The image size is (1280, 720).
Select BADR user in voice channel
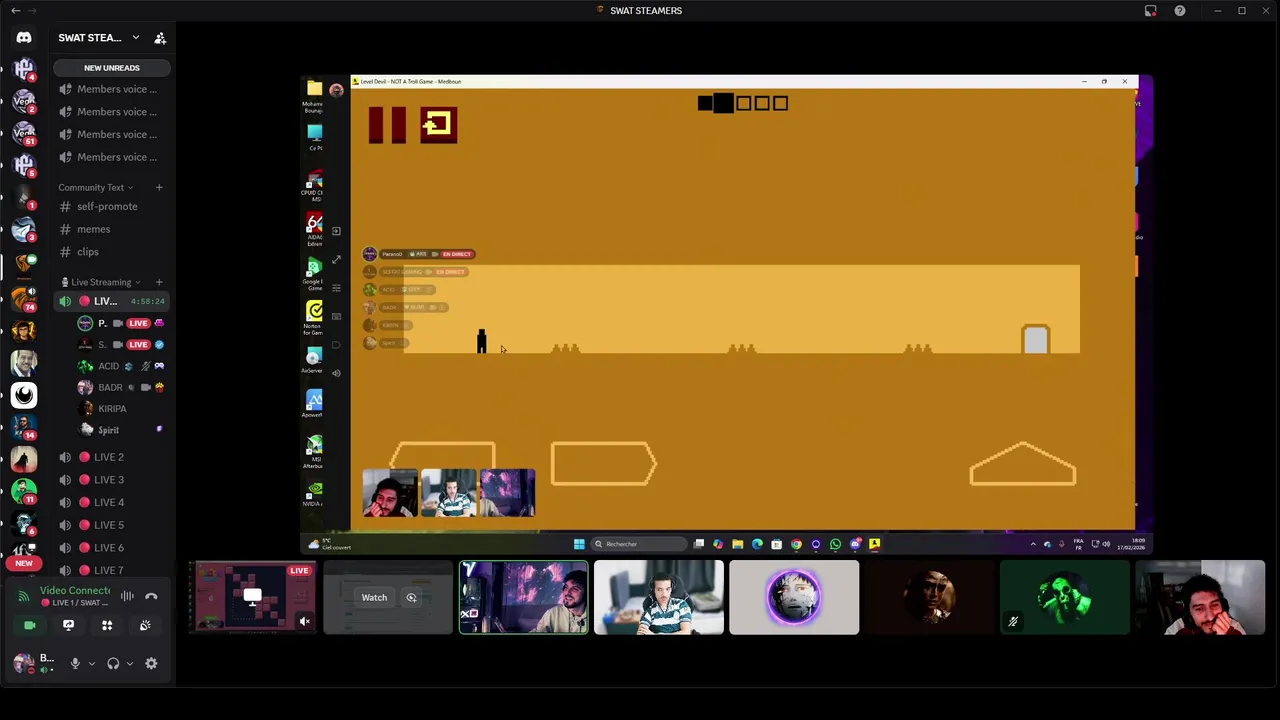coord(120,387)
